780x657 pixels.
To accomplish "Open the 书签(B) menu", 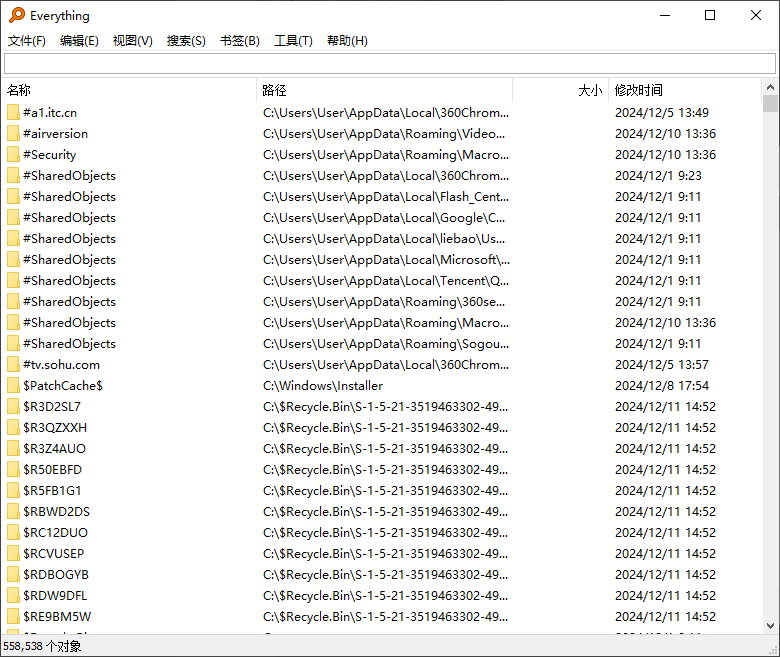I will click(240, 41).
